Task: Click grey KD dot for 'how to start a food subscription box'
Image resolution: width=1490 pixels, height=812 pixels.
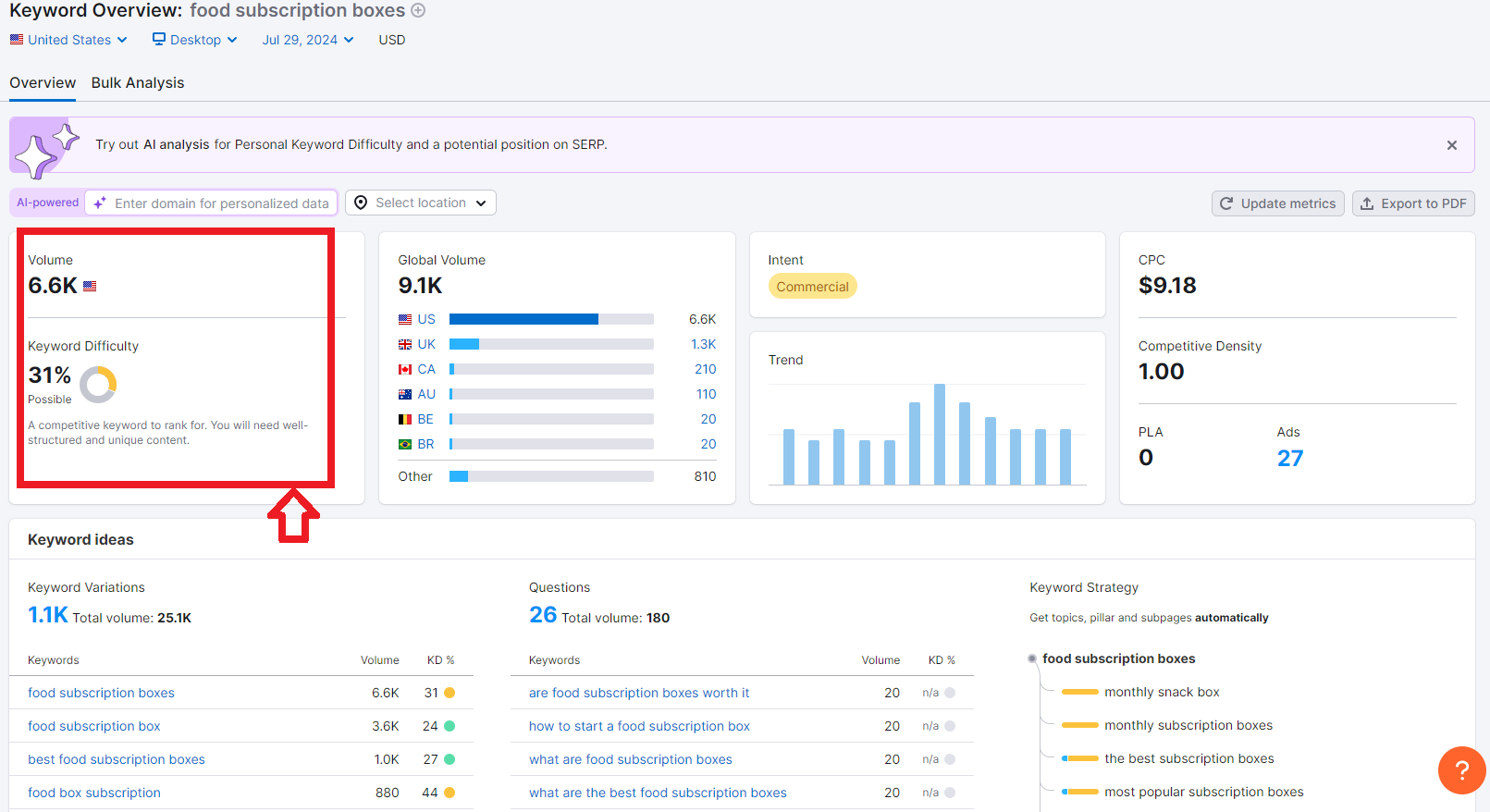Action: coord(950,726)
